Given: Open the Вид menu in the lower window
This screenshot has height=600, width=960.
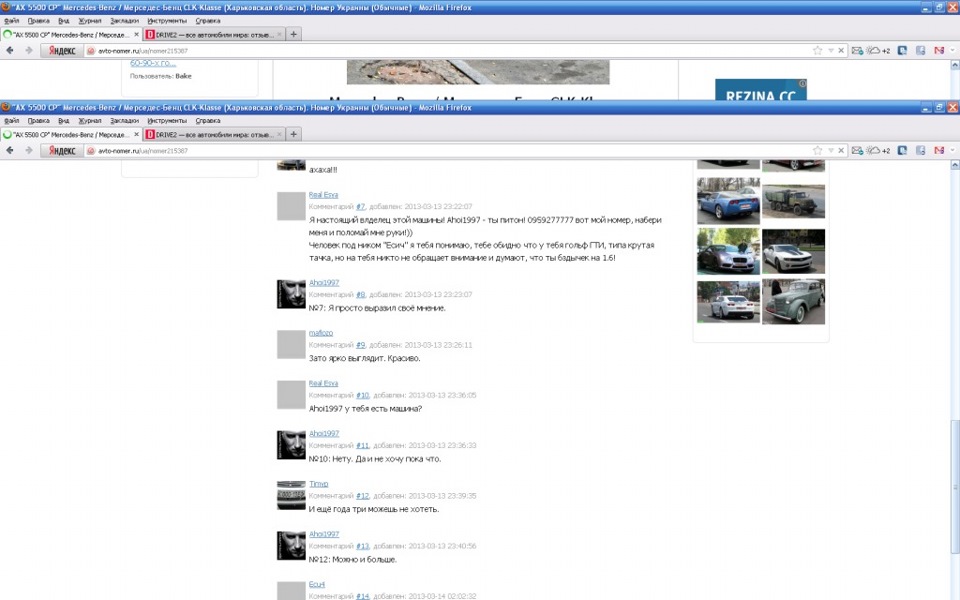Looking at the screenshot, I should point(64,121).
